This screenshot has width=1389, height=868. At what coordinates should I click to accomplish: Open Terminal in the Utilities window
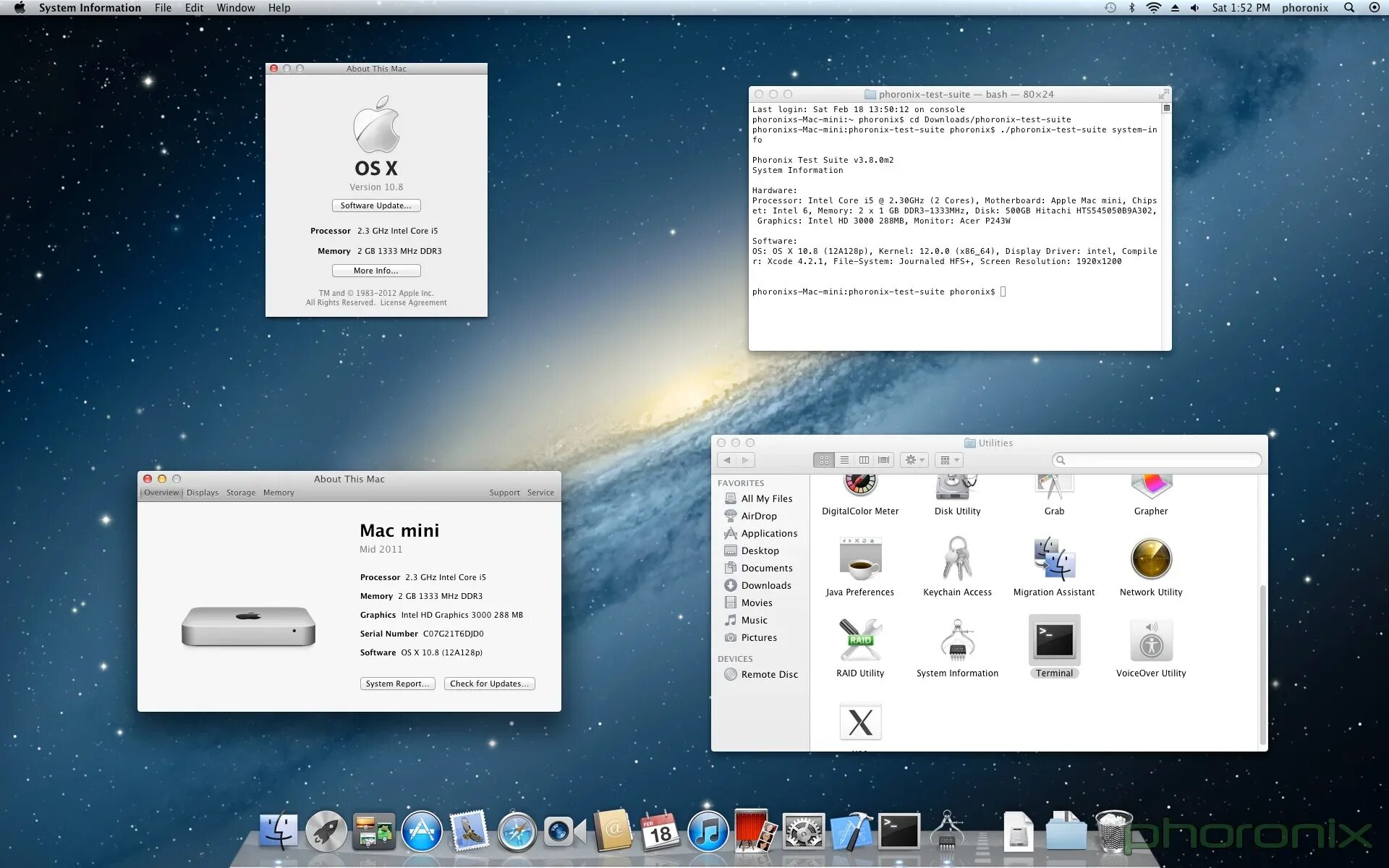tap(1054, 640)
